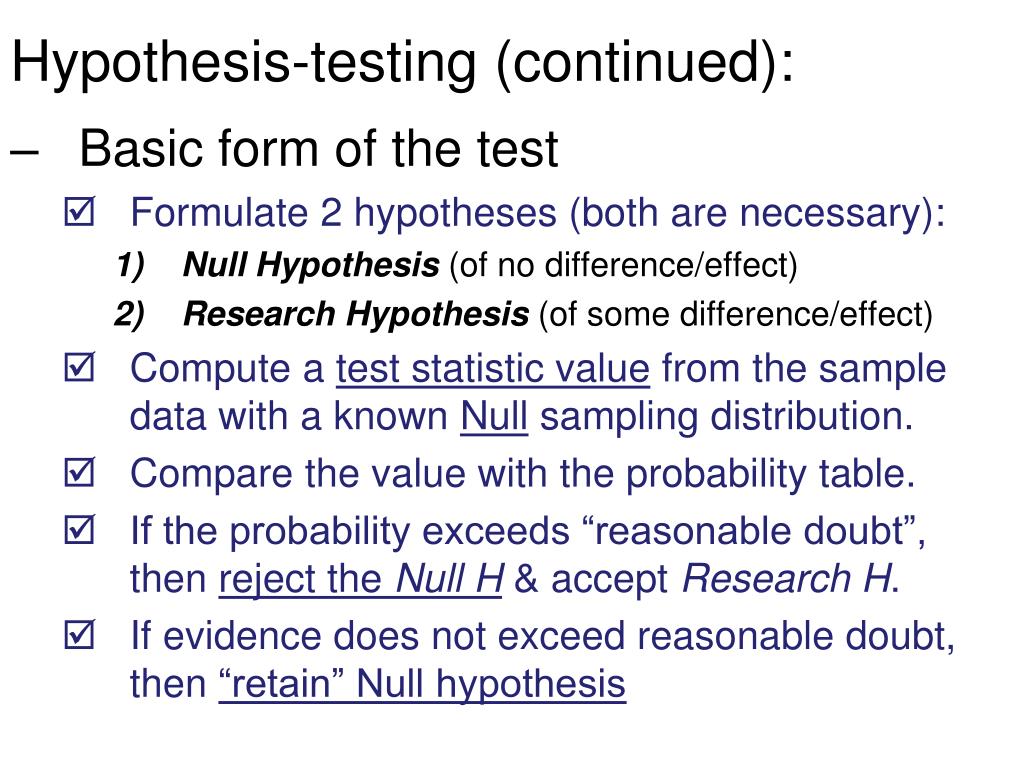The image size is (1024, 768).
Task: Click the underlined '"retain" Null hypothesis' text
Action: (423, 684)
